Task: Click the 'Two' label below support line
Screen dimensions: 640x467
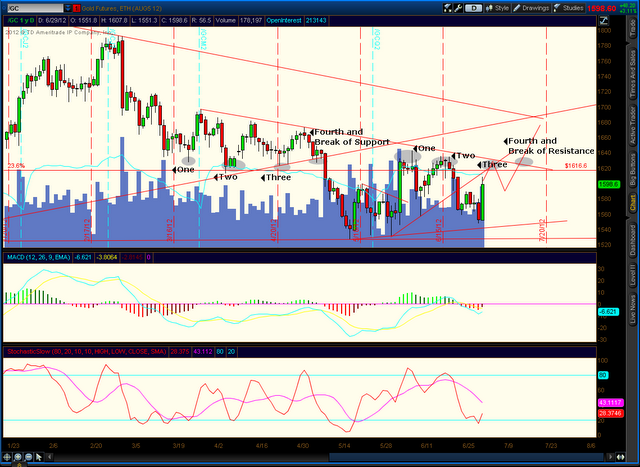Action: coord(225,177)
